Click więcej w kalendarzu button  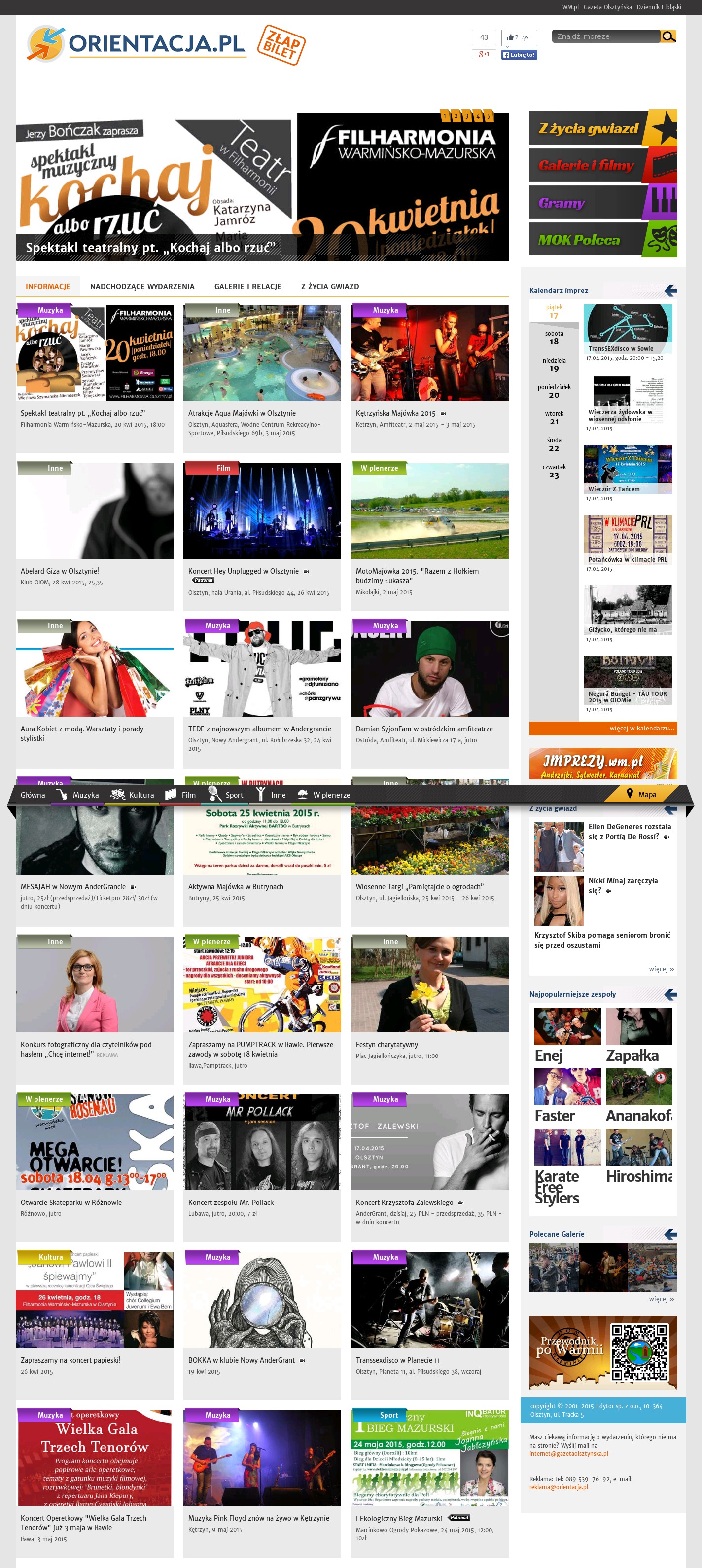(x=603, y=728)
